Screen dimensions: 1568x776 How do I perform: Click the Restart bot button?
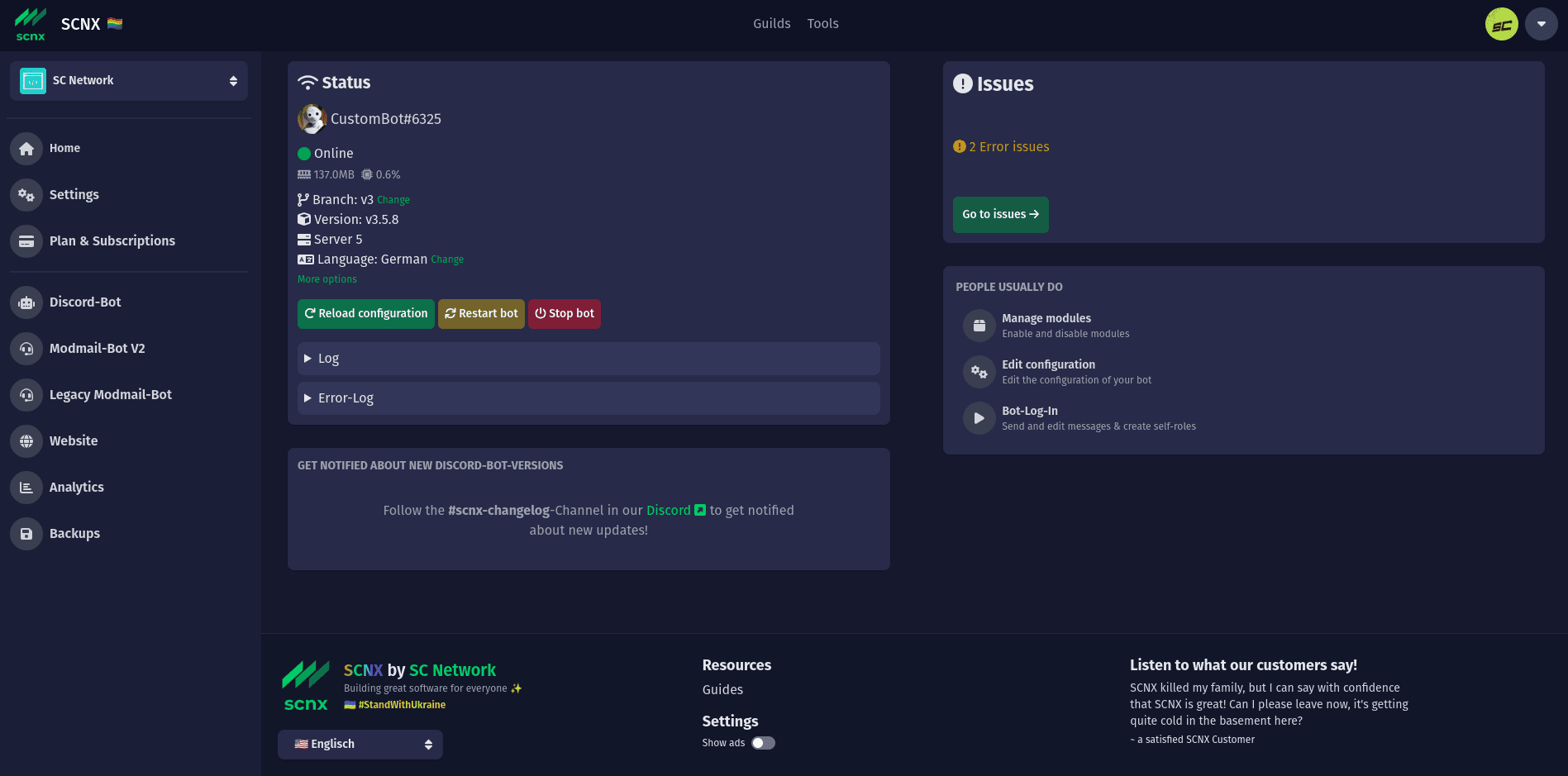481,314
